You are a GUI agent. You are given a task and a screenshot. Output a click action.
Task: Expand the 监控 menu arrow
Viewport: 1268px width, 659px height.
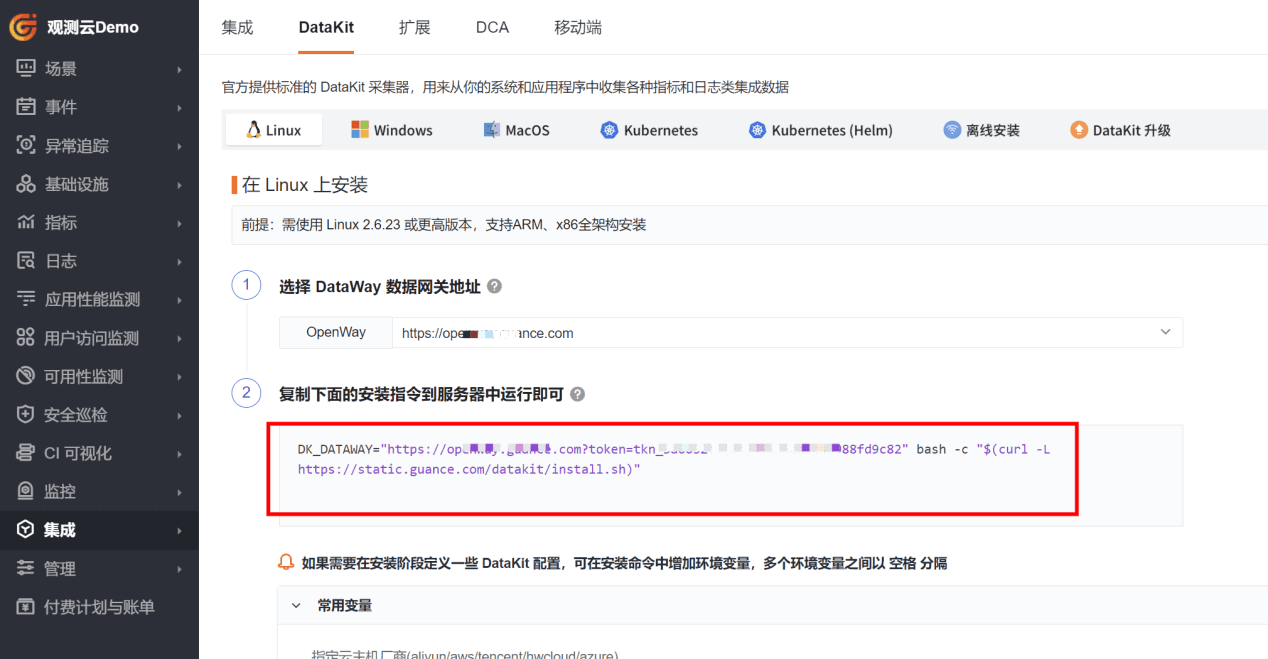pyautogui.click(x=180, y=491)
